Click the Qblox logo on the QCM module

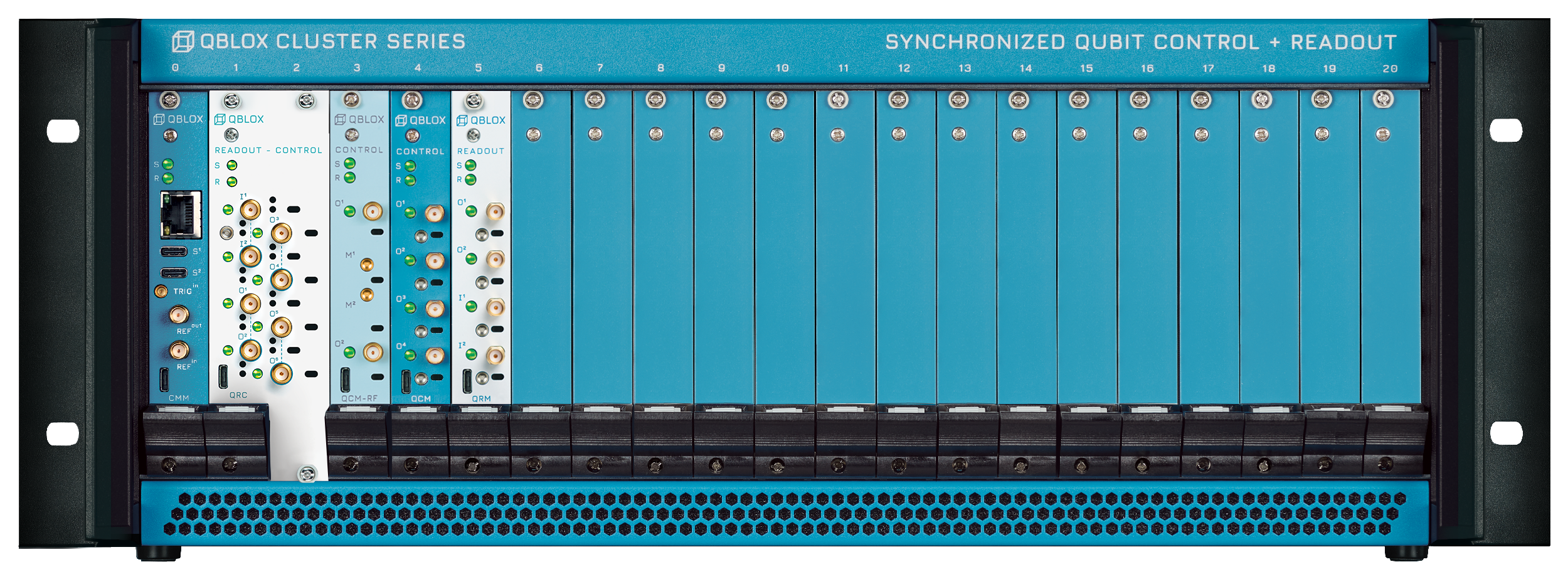pyautogui.click(x=420, y=120)
